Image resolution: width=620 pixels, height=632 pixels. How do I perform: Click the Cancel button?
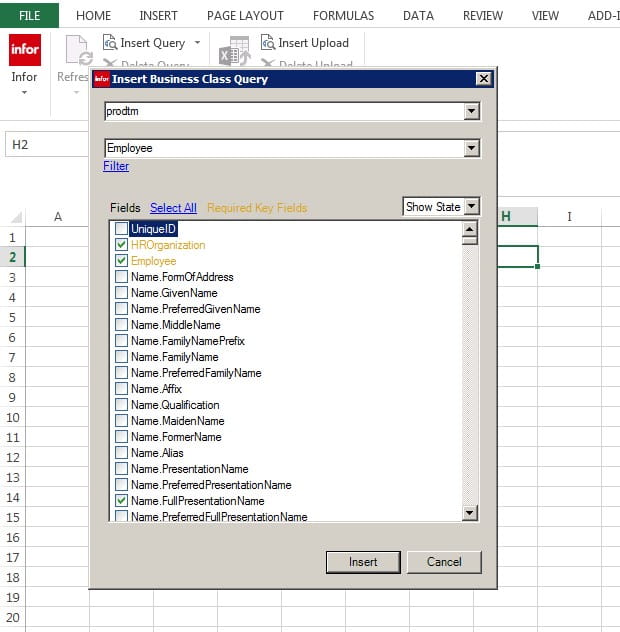pyautogui.click(x=444, y=562)
